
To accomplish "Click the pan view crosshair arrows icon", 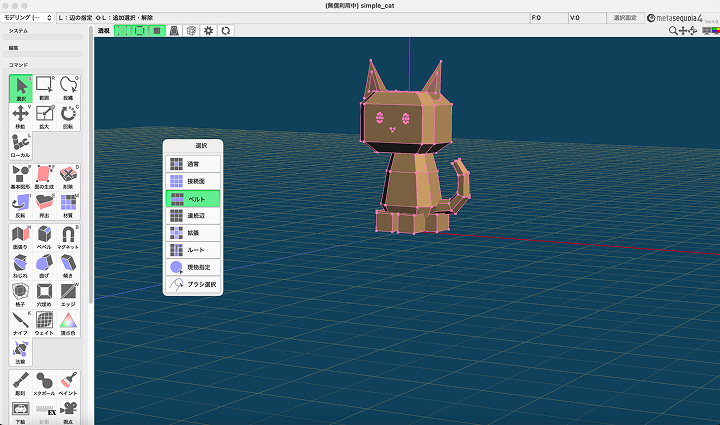I will [683, 31].
